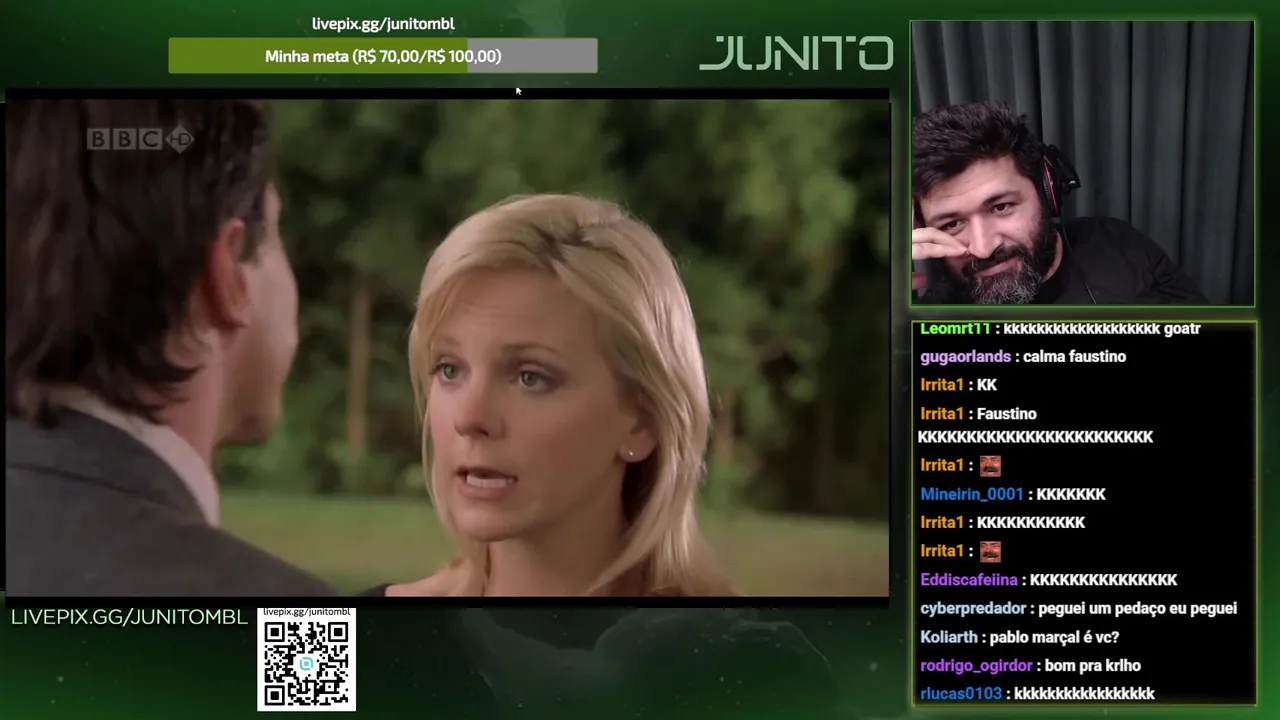Click 'pablo marçal é vc?' message

(1054, 637)
